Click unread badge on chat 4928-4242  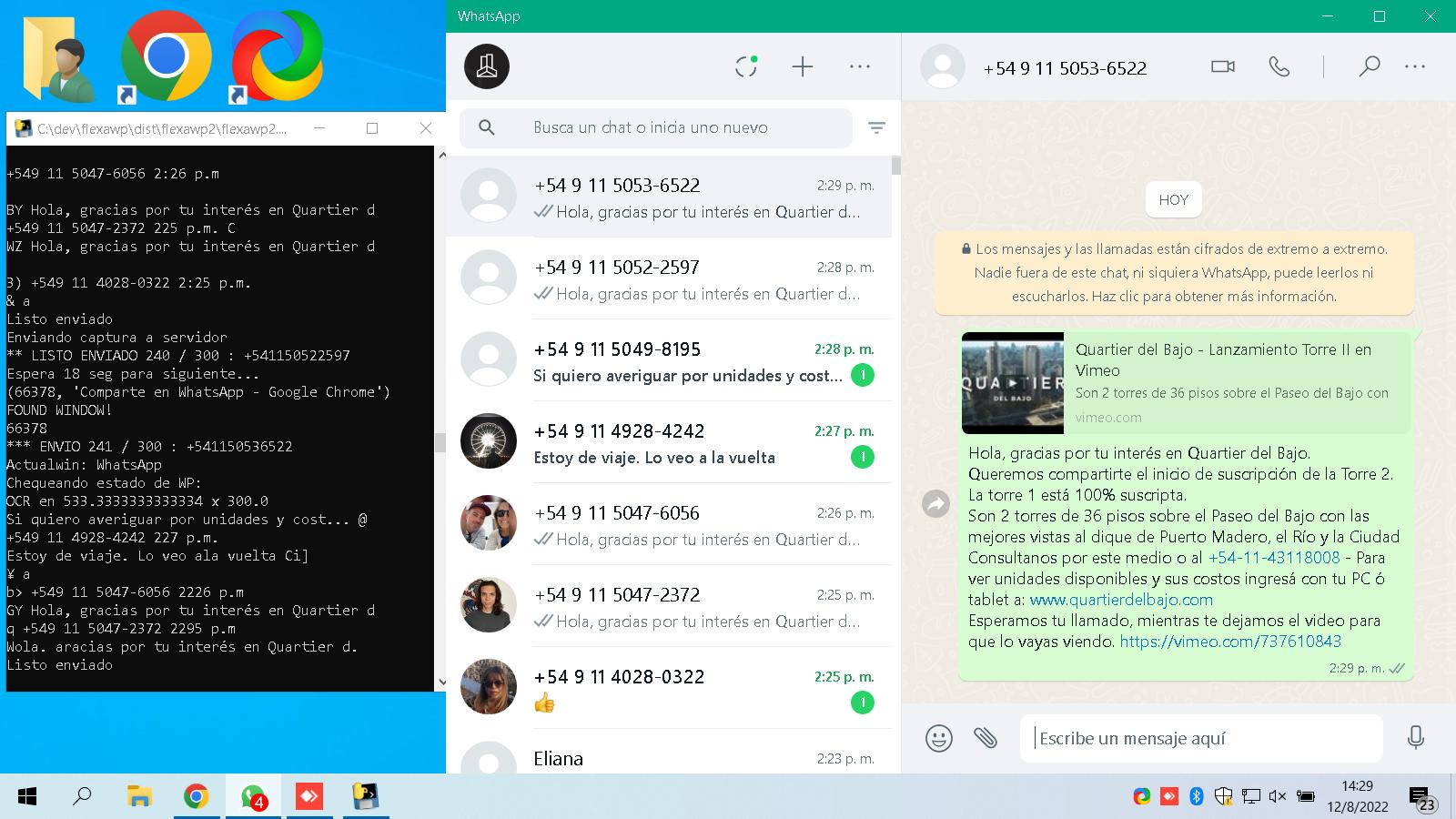coord(862,457)
